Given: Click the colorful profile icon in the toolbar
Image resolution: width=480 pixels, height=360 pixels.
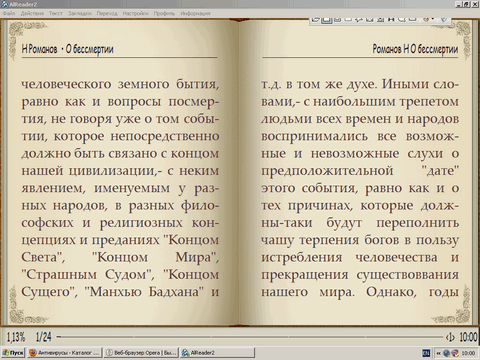Looking at the screenshot, I should pyautogui.click(x=426, y=19).
